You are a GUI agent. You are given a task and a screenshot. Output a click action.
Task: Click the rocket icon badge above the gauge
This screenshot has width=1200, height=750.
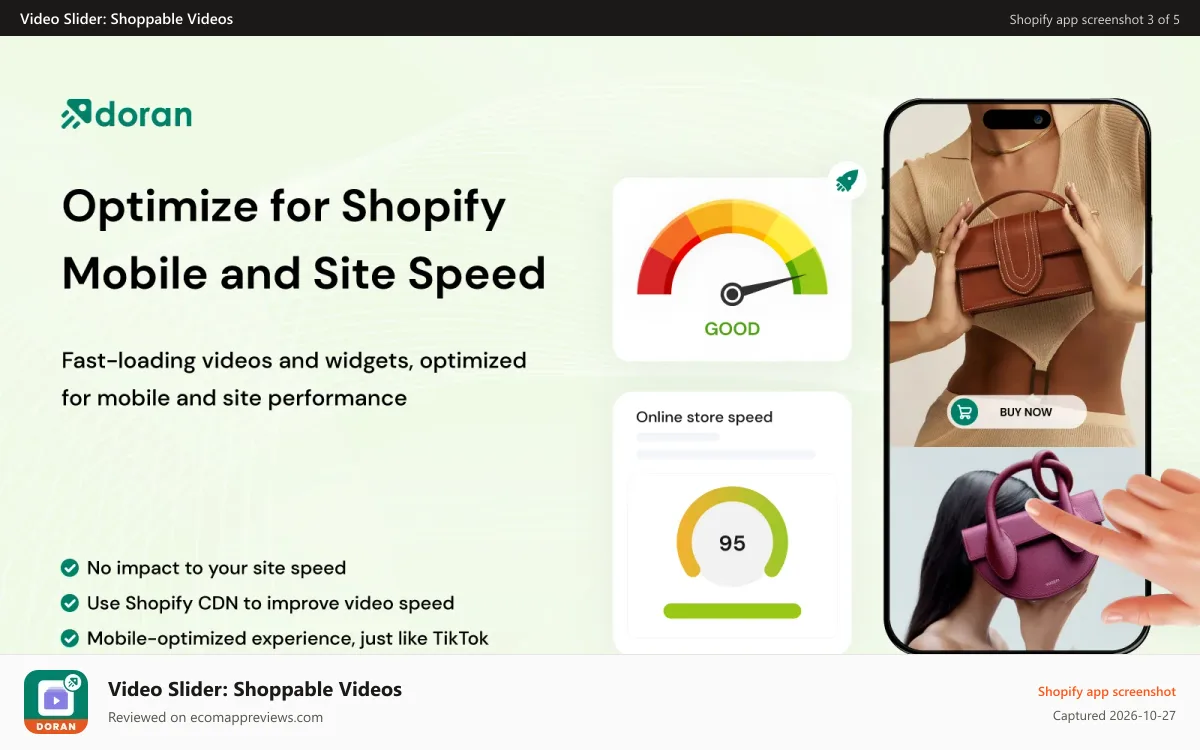click(847, 181)
